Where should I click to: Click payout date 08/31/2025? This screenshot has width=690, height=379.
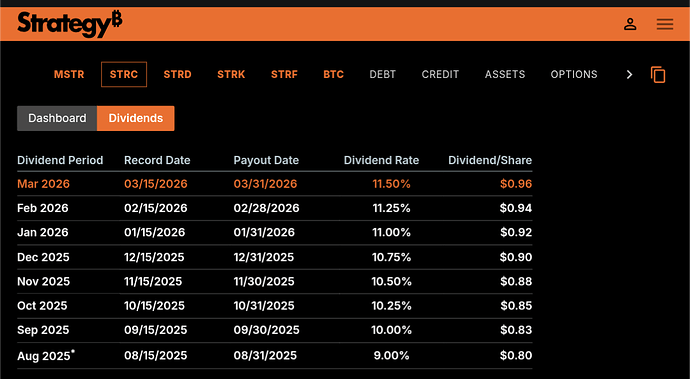pos(265,355)
